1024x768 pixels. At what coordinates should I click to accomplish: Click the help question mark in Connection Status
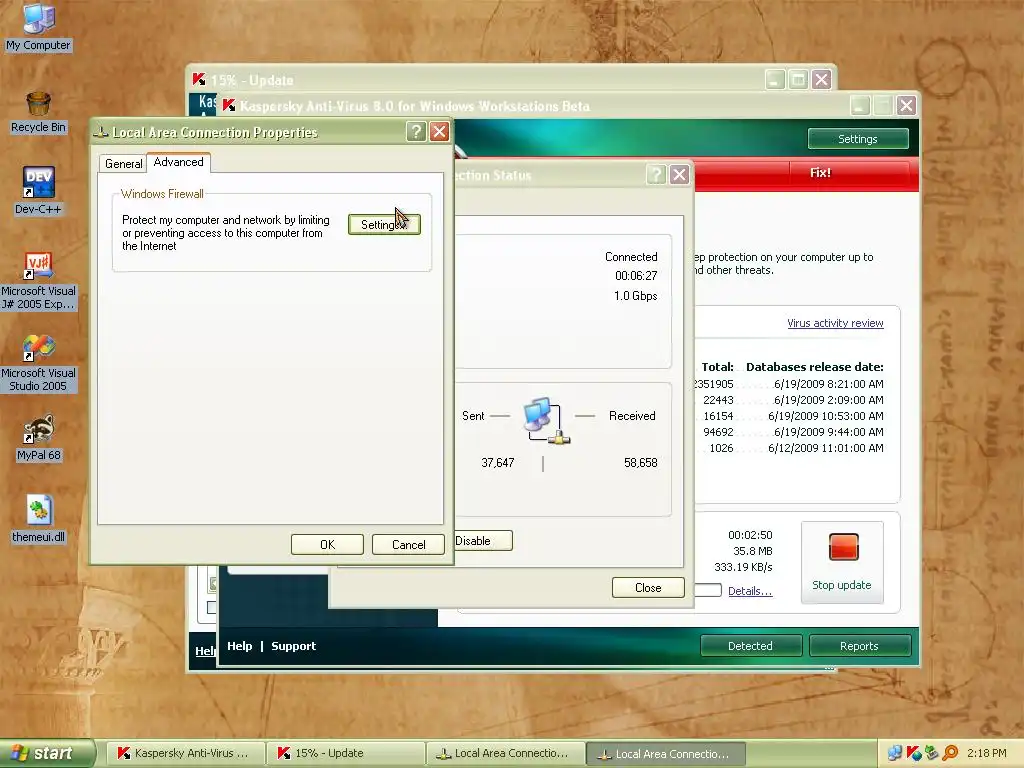[656, 174]
